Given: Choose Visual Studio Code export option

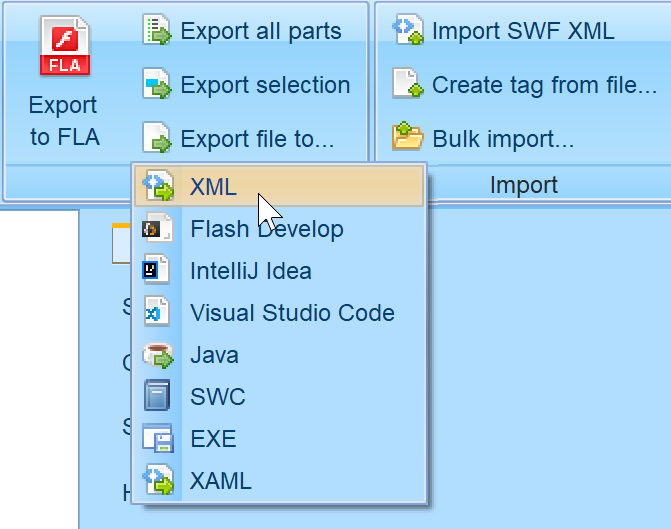Looking at the screenshot, I should (x=292, y=313).
